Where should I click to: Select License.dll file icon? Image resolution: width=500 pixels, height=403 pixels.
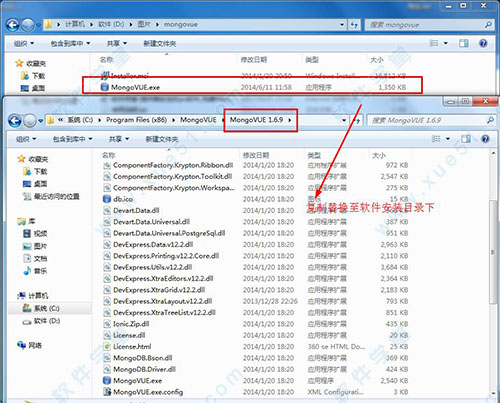(107, 335)
